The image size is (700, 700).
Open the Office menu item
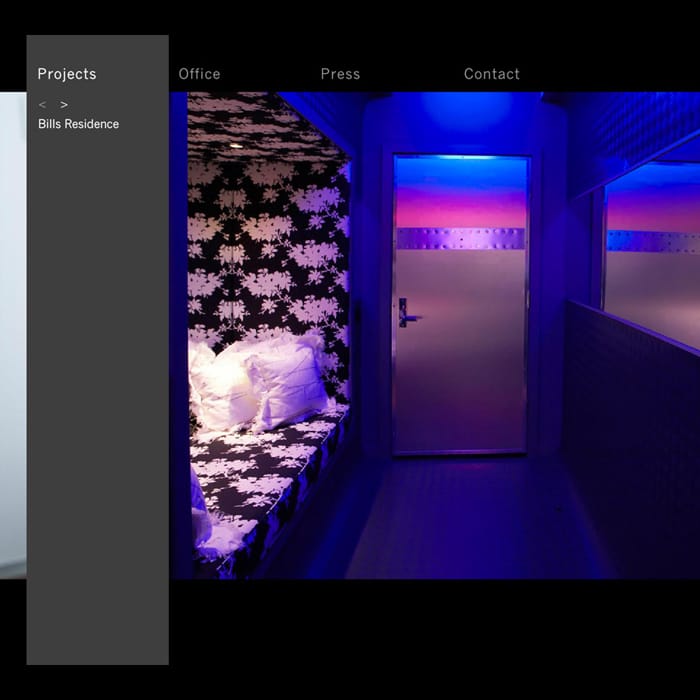coord(200,74)
